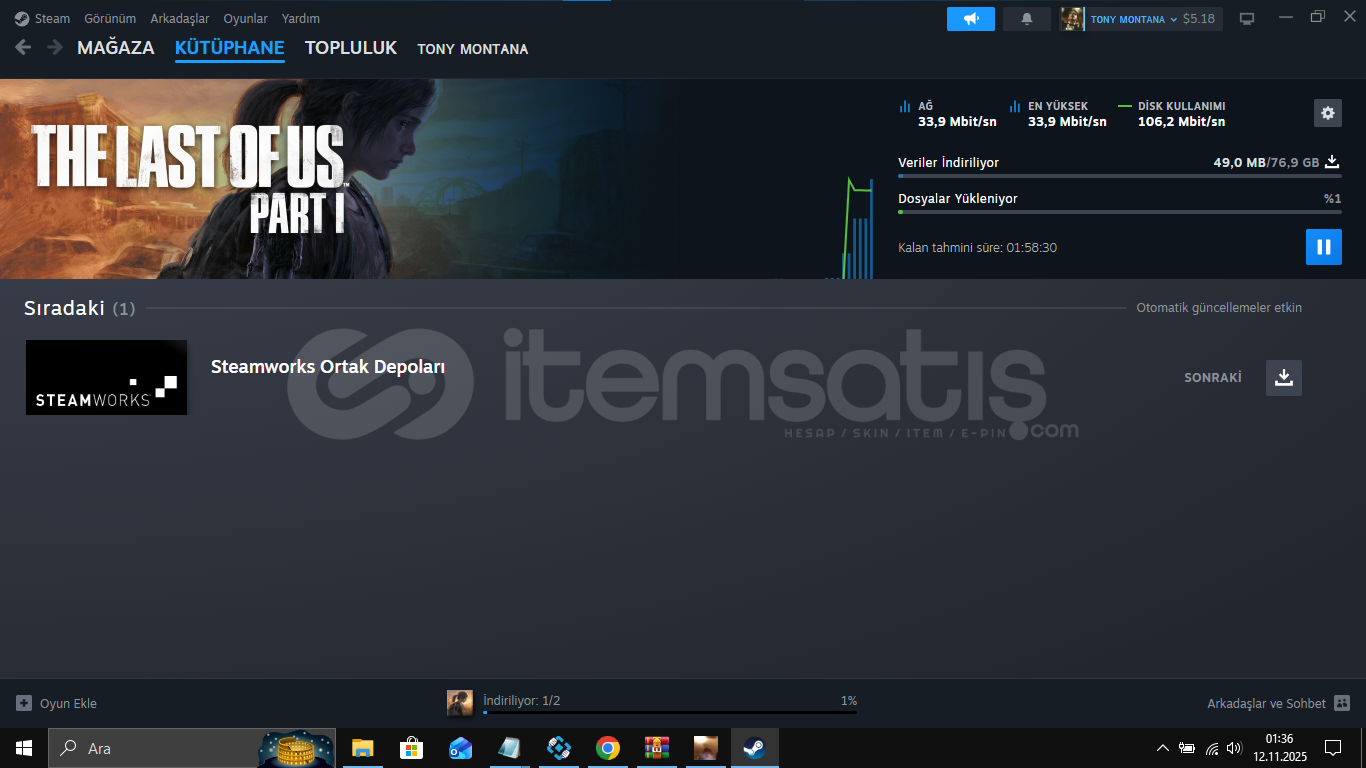This screenshot has width=1366, height=768.
Task: Click the Veriler İndiriliyor label
Action: click(948, 163)
